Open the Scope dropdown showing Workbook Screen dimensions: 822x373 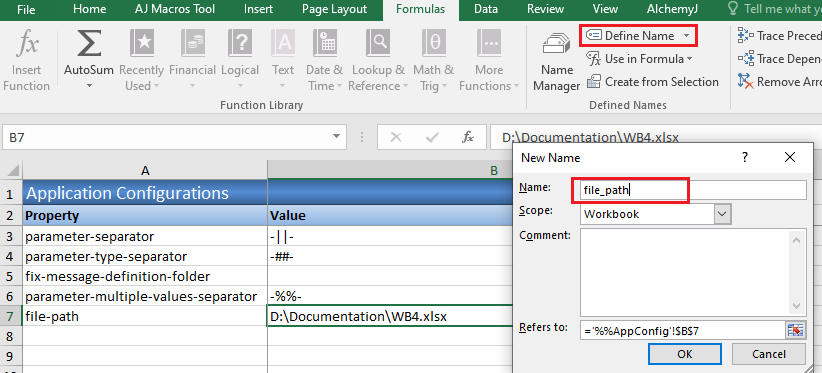(655, 214)
